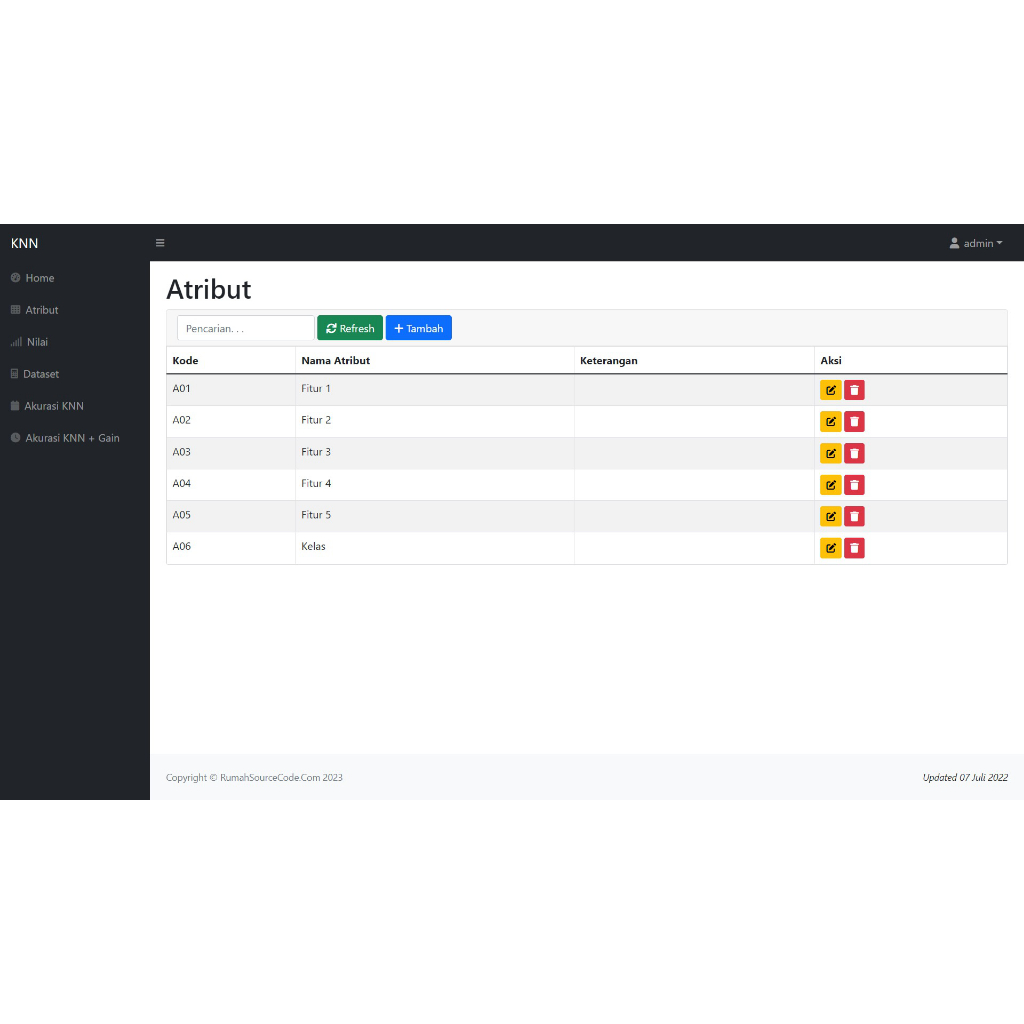The height and width of the screenshot is (1024, 1024).
Task: Focus the Pencarian search field
Action: point(246,328)
